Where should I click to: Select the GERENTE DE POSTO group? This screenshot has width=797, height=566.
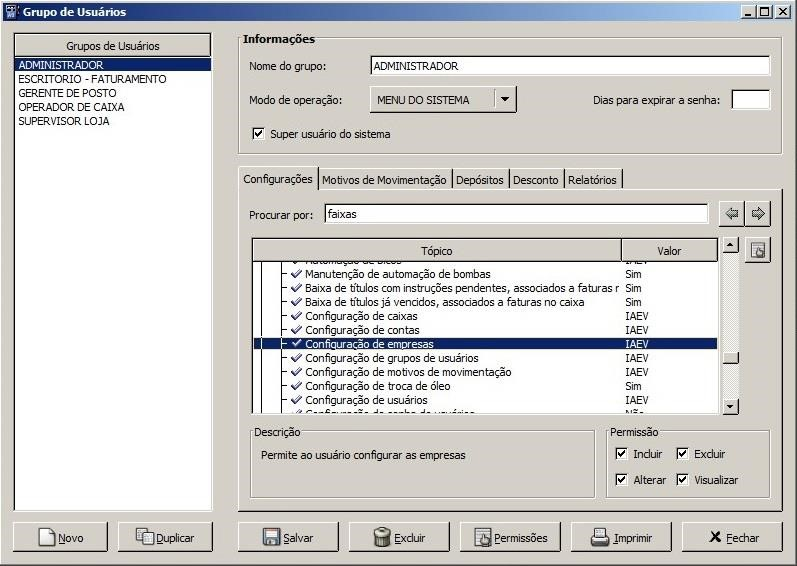tap(113, 93)
